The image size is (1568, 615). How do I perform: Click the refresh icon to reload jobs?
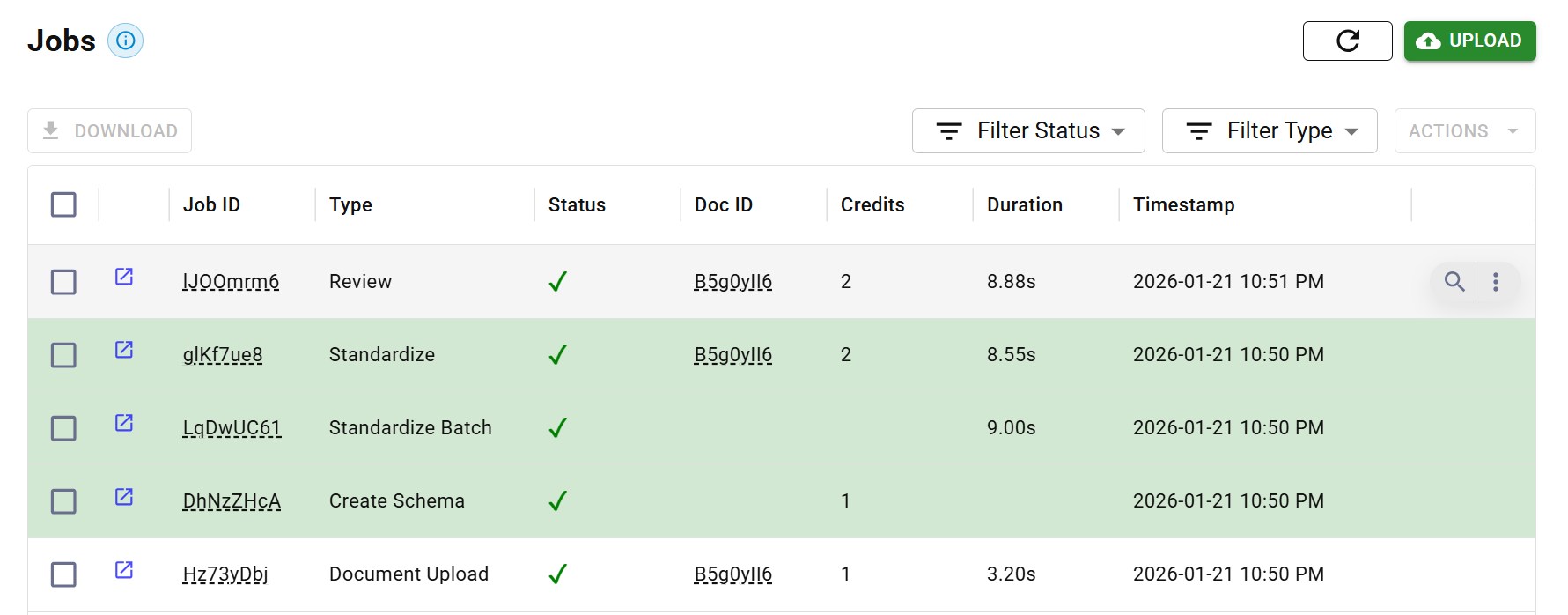point(1347,41)
